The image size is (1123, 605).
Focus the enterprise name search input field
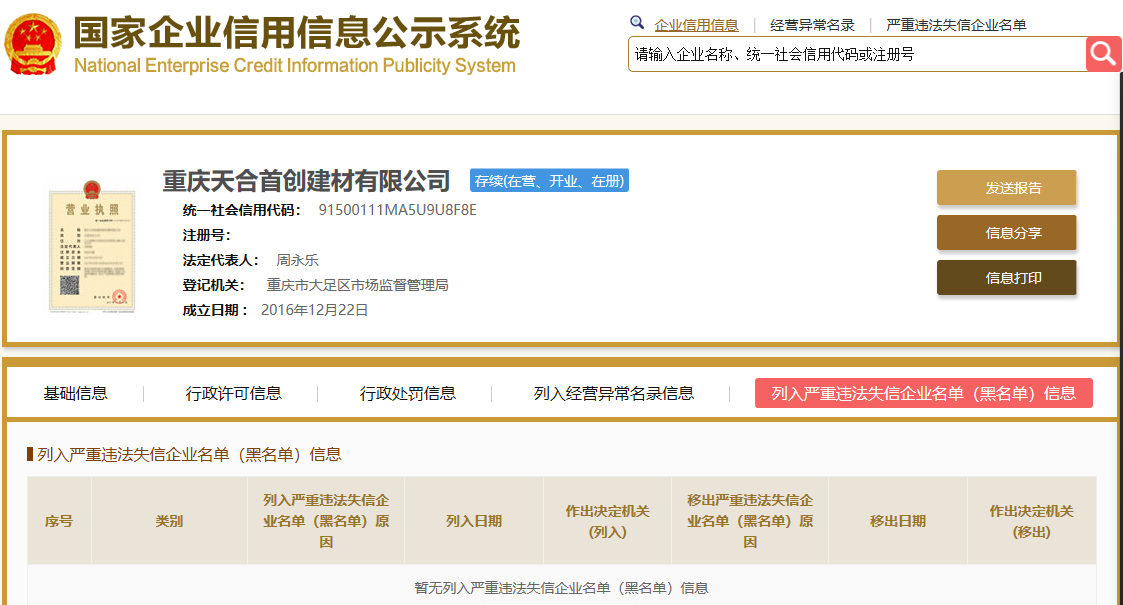(857, 54)
